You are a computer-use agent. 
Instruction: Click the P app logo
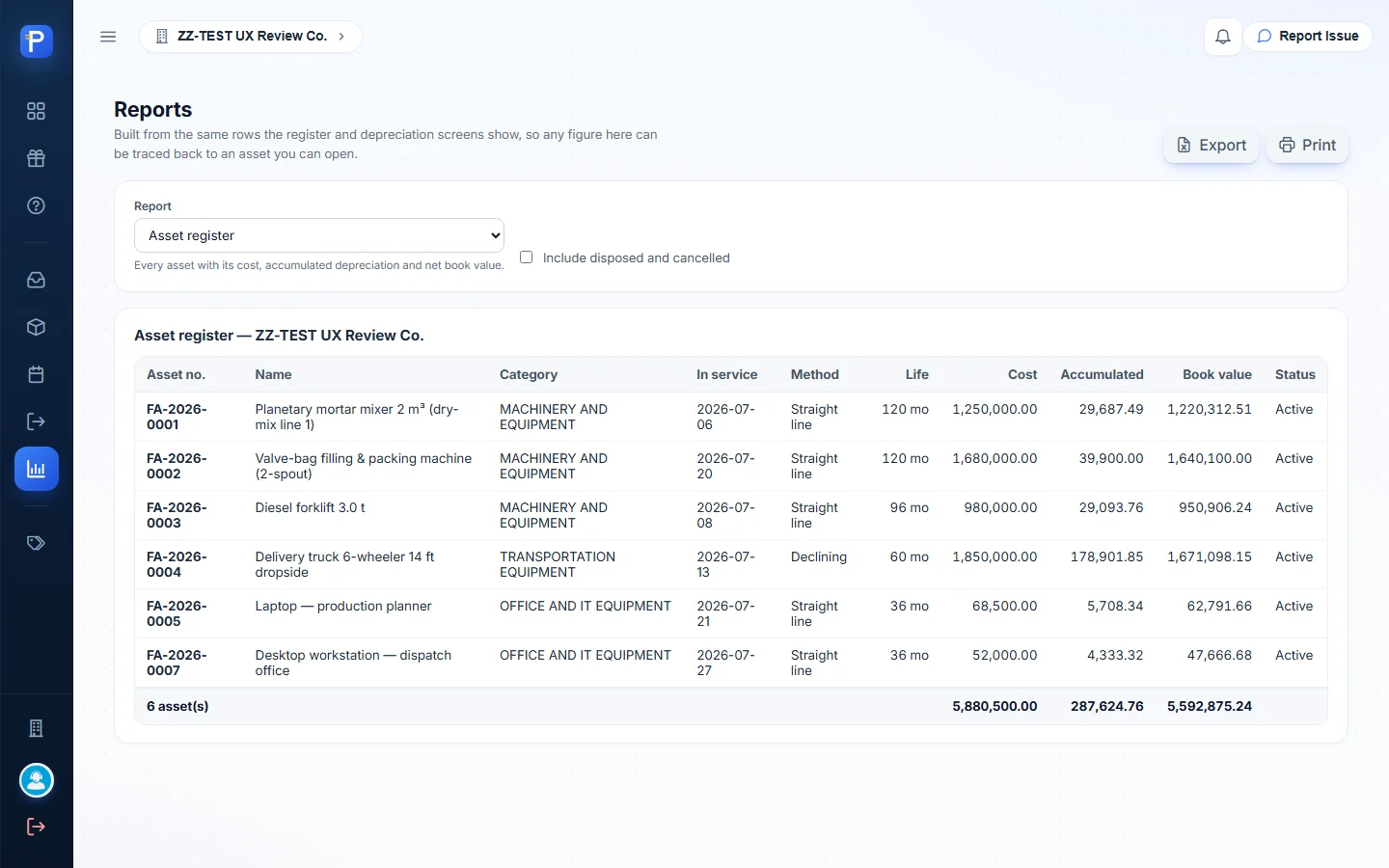click(x=36, y=41)
